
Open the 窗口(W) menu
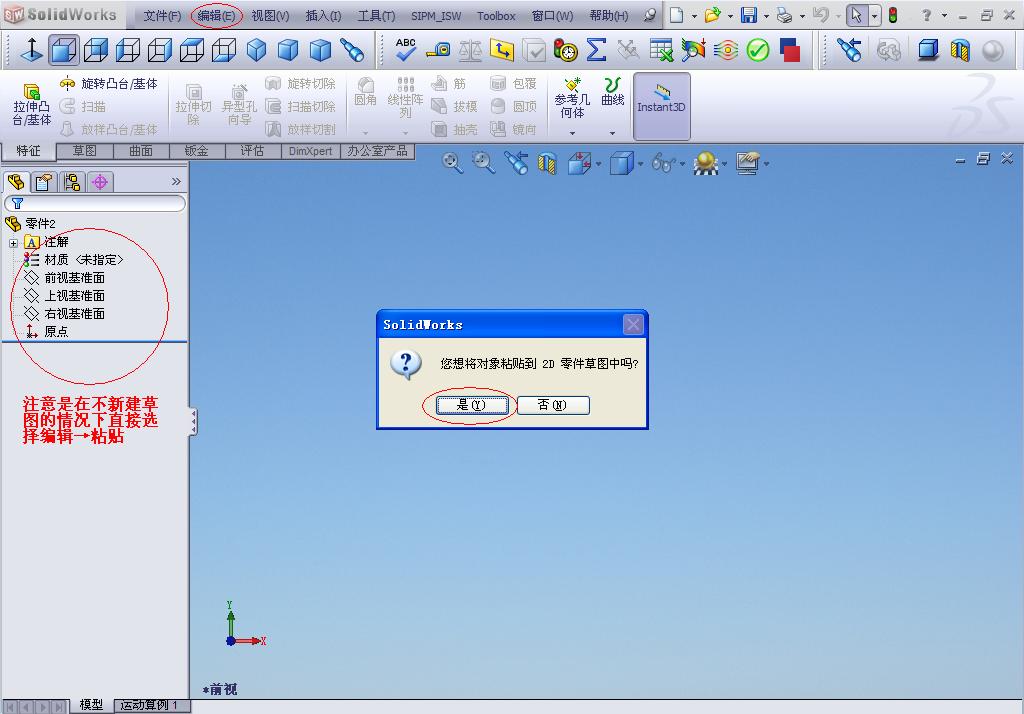552,16
